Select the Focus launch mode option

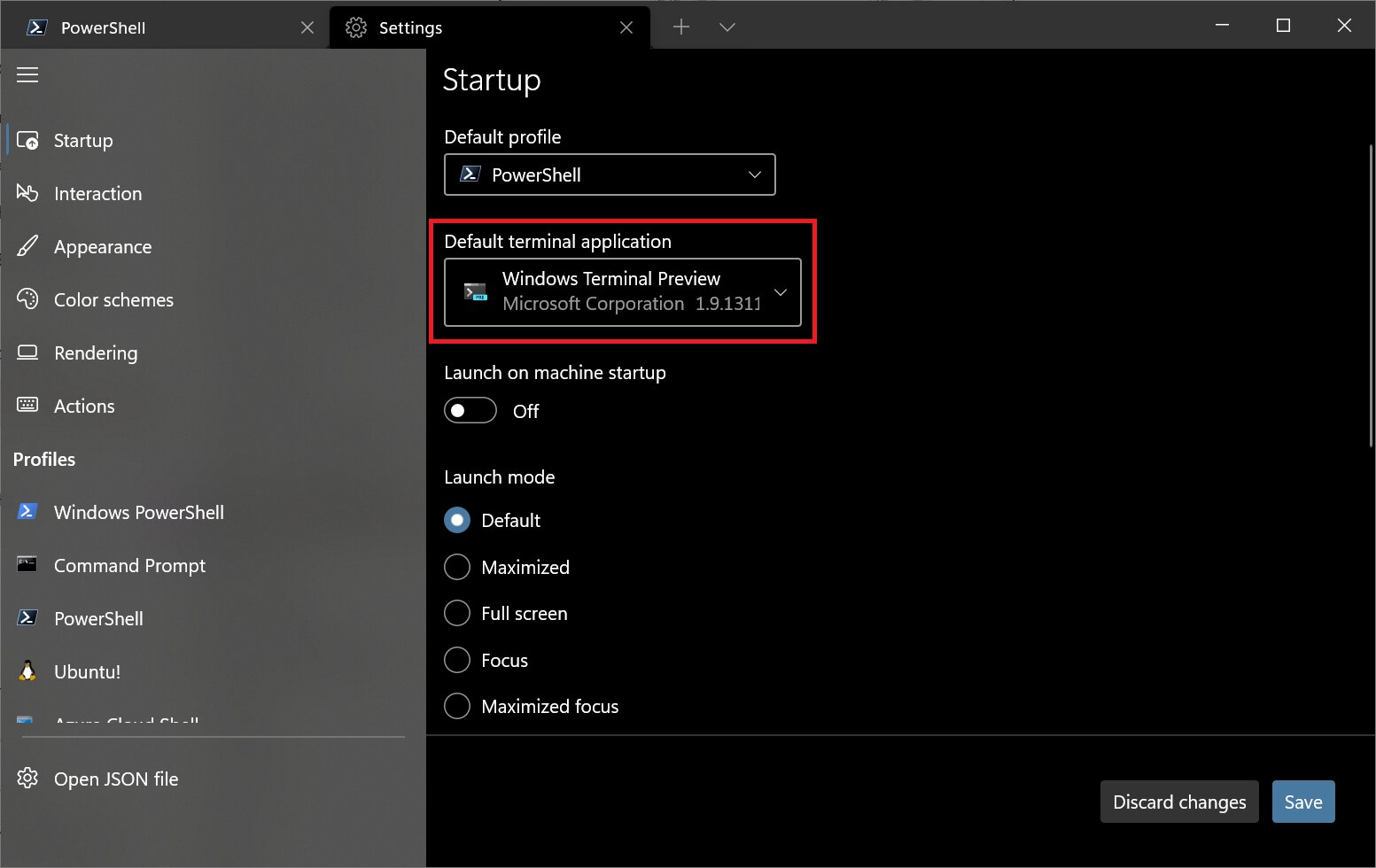457,660
